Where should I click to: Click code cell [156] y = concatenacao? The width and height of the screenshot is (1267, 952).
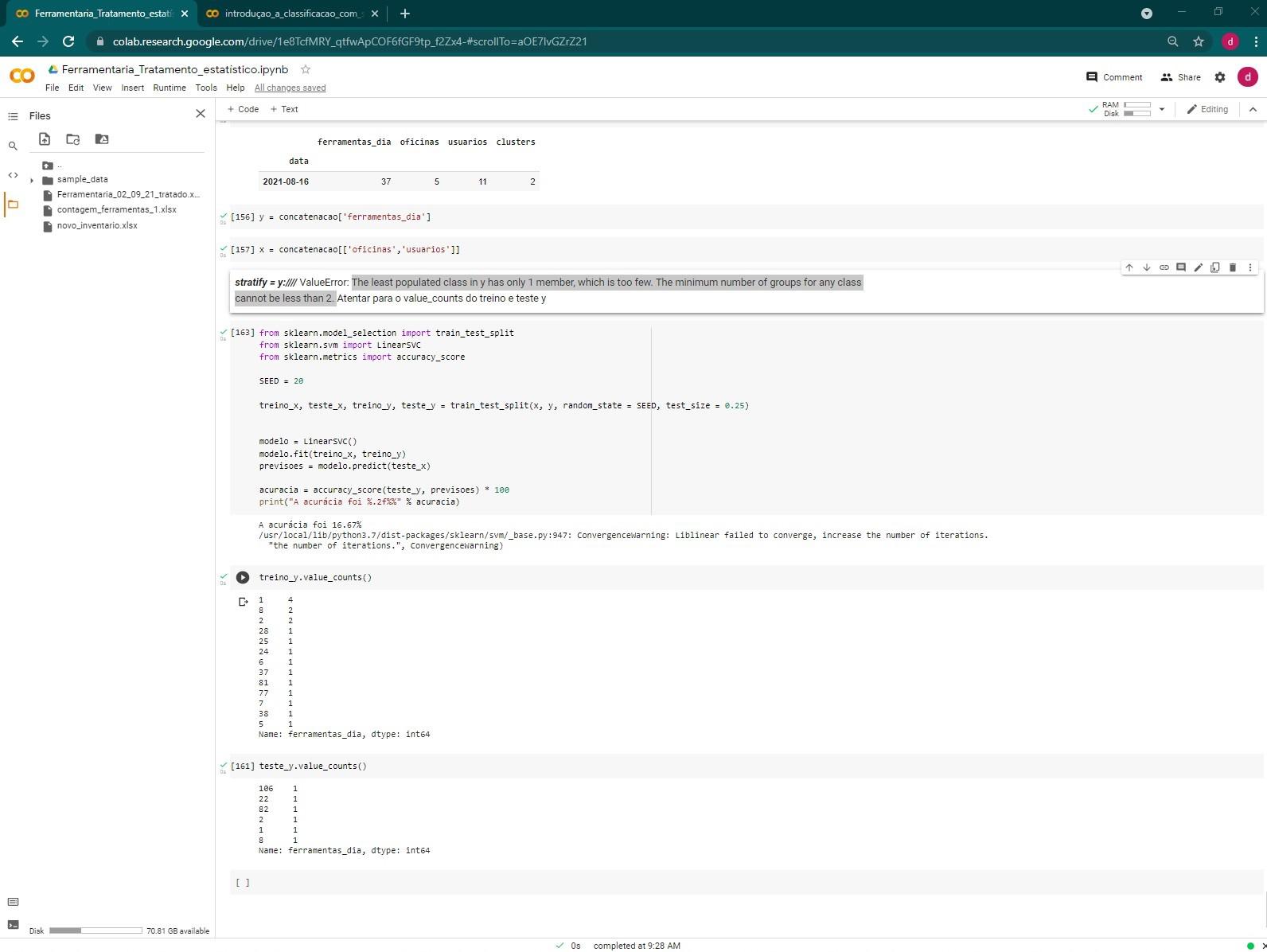click(747, 217)
